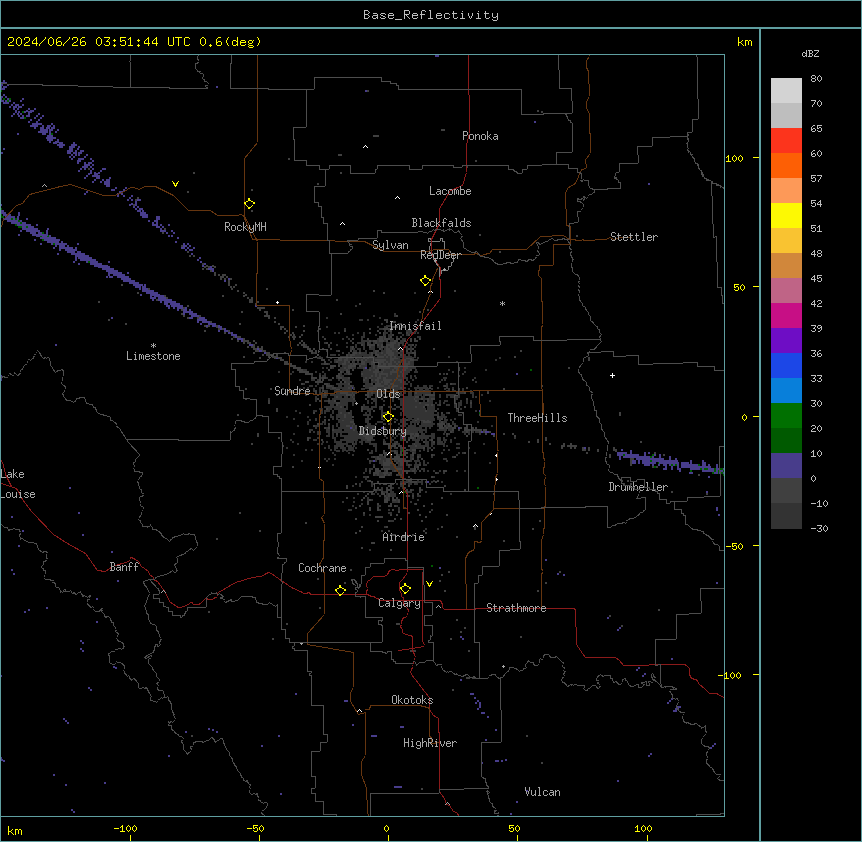
Task: Click the red 65 dBZ color swatch
Action: pyautogui.click(x=786, y=140)
